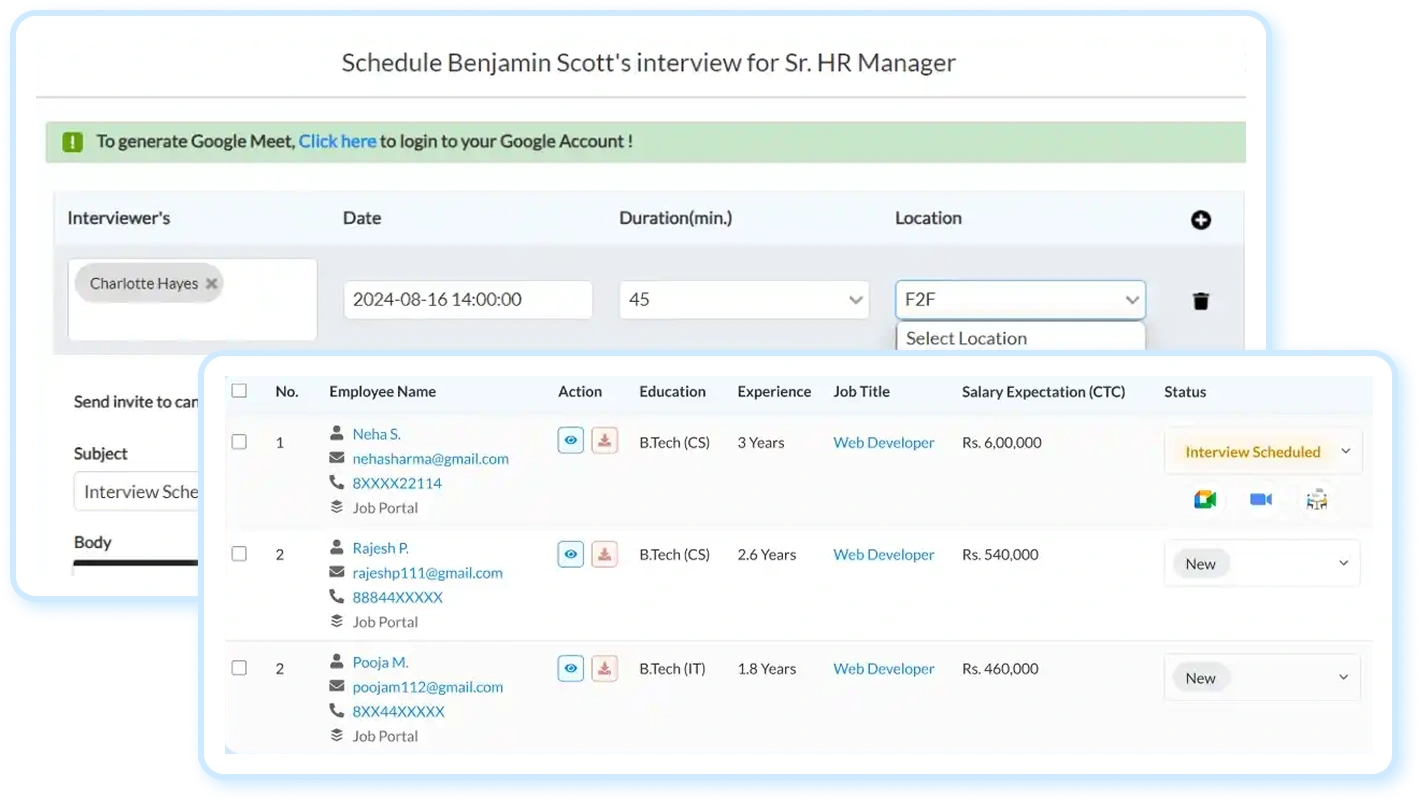Click person icon beside Pooja M.
The height and width of the screenshot is (802, 1420).
(x=337, y=662)
